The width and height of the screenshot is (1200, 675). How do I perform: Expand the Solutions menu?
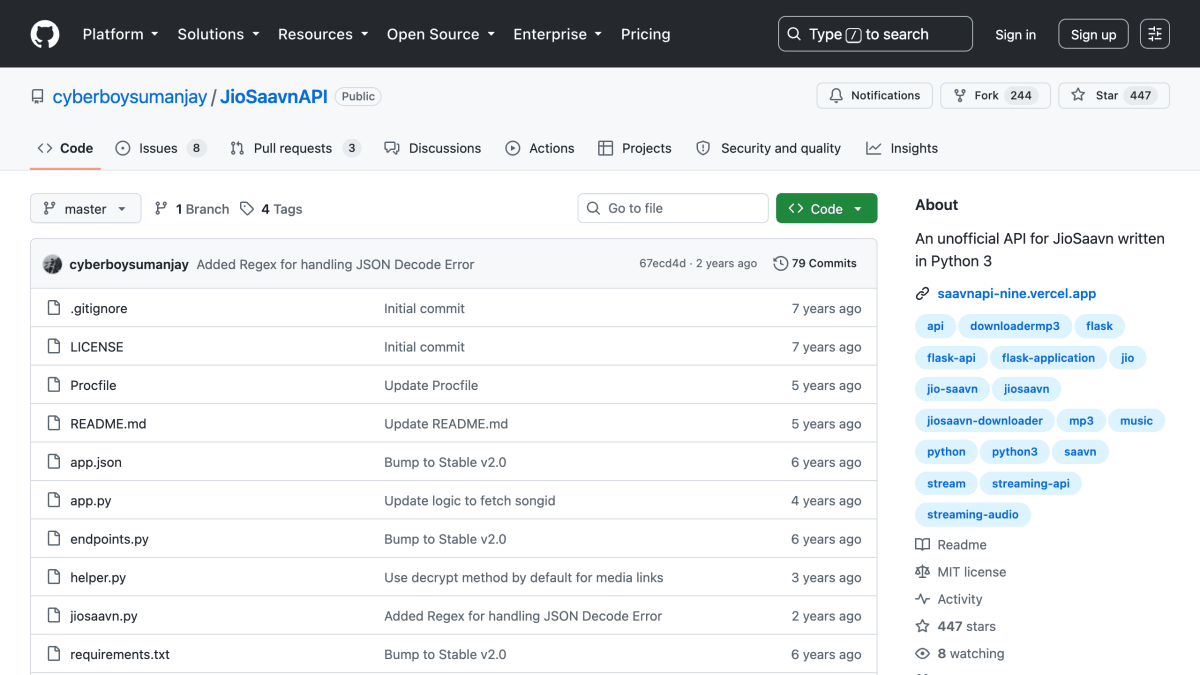219,34
